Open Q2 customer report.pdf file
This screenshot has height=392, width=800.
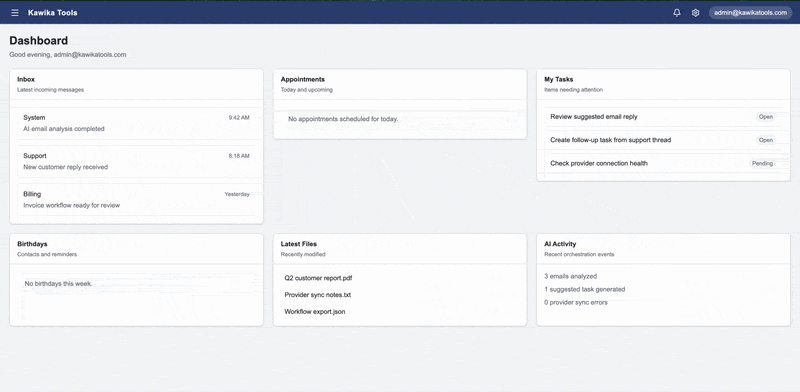pyautogui.click(x=318, y=278)
